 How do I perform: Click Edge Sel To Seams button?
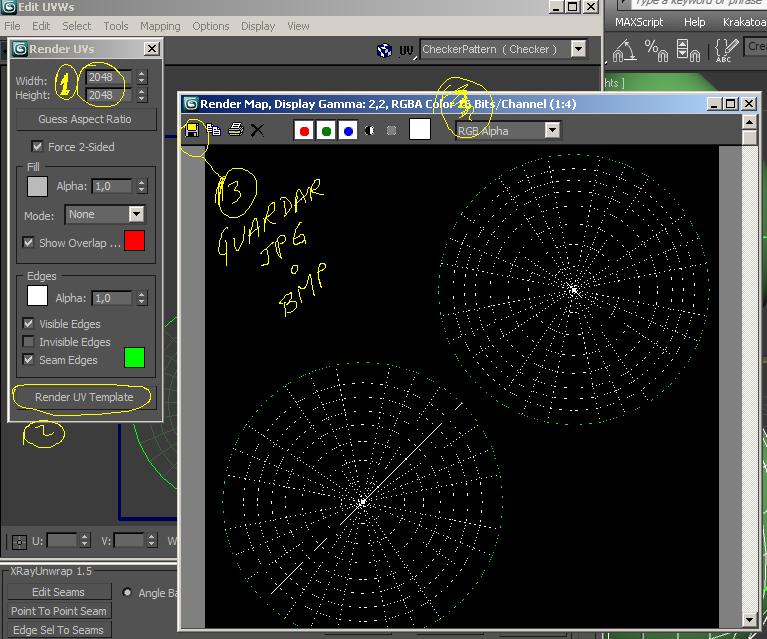point(59,630)
